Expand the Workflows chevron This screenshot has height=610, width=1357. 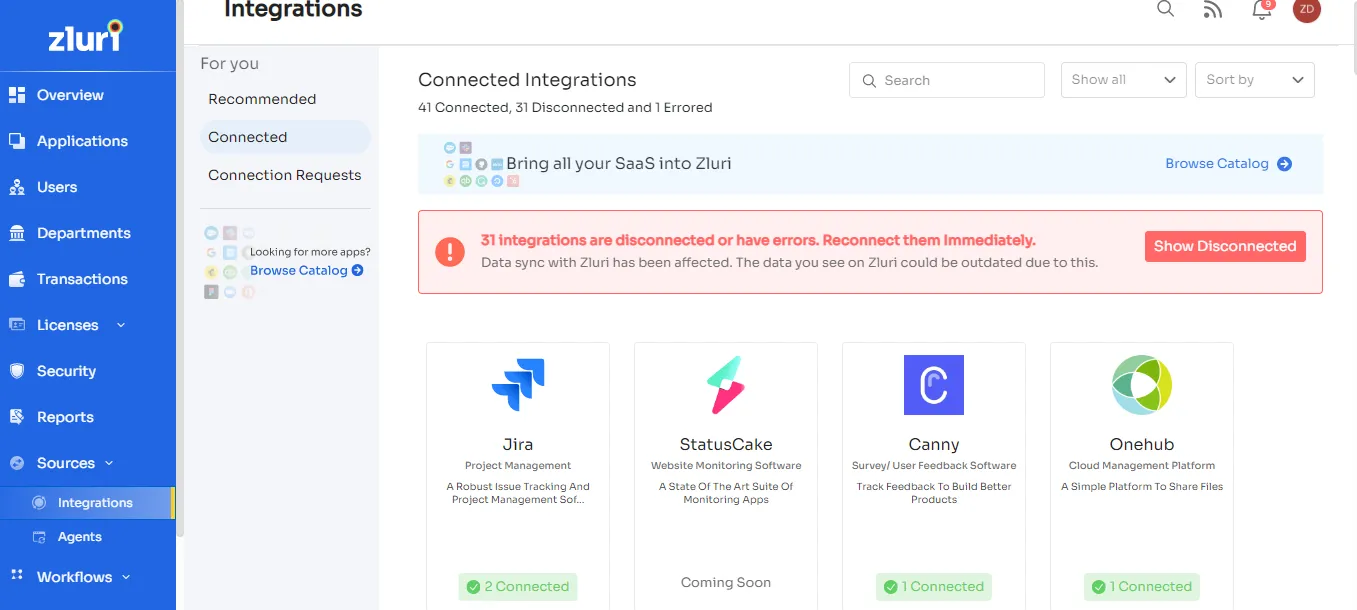coord(126,577)
